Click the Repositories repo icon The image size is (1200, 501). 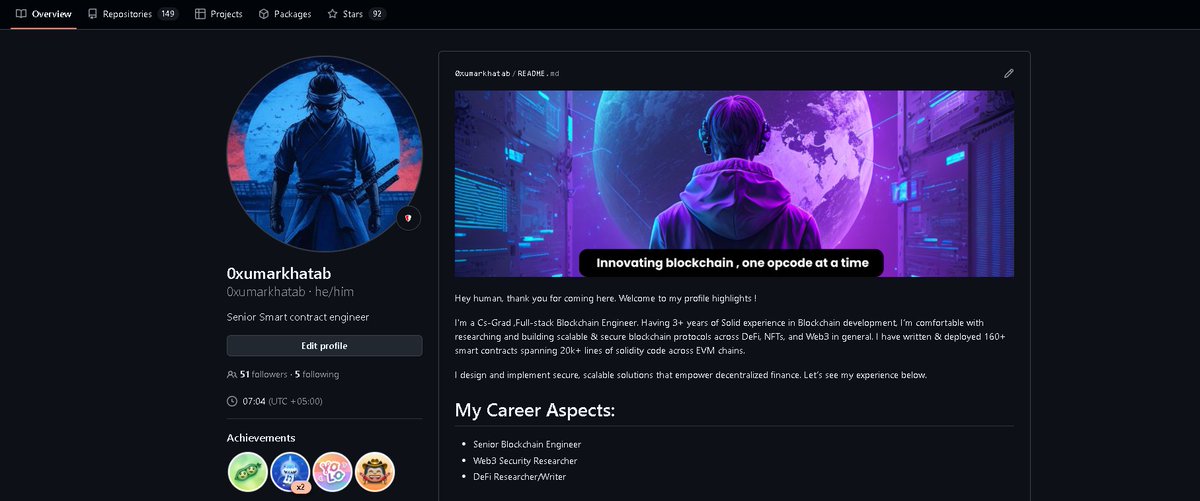click(93, 14)
